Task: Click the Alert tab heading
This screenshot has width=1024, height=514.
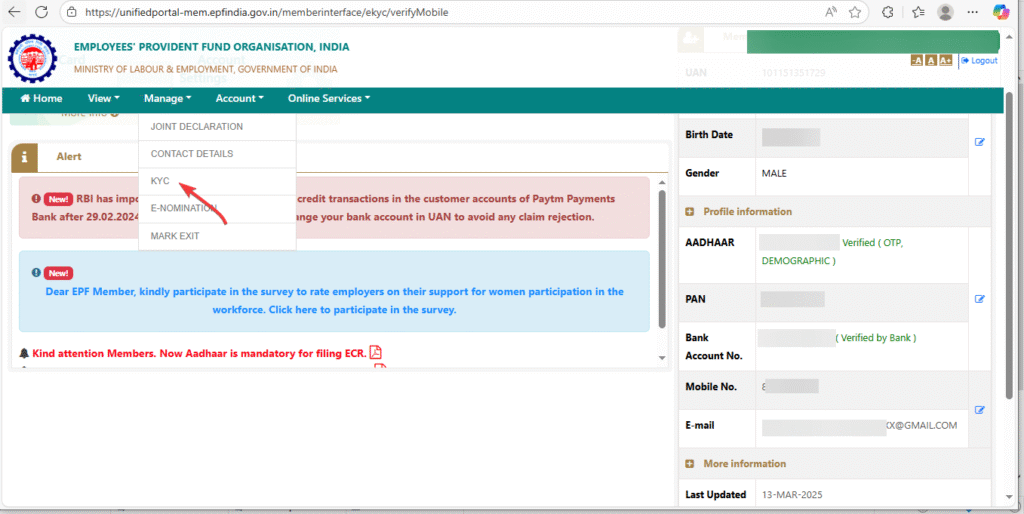Action: (69, 157)
